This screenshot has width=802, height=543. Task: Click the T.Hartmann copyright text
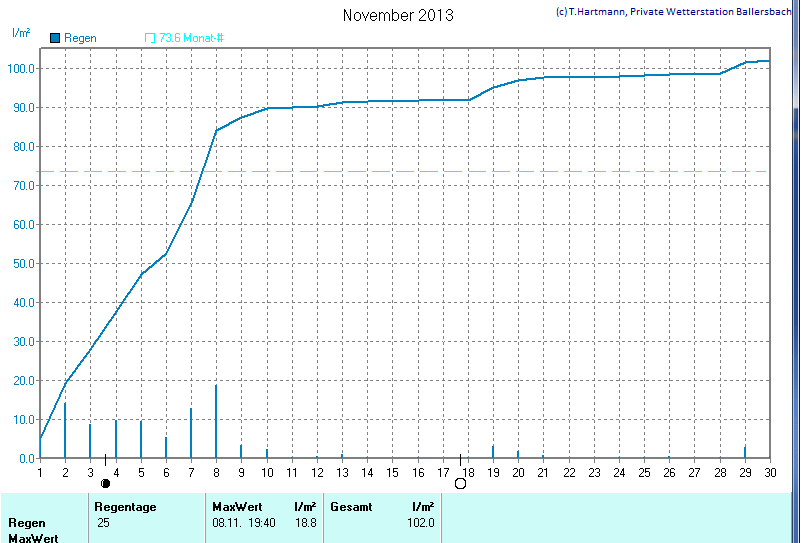click(x=674, y=12)
